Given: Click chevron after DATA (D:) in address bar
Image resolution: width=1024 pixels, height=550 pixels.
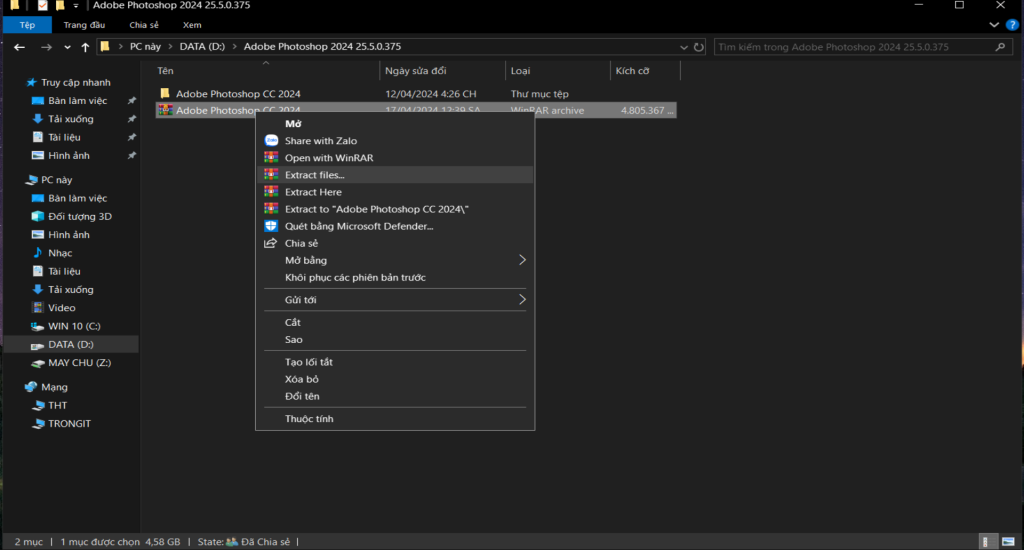Looking at the screenshot, I should point(234,47).
